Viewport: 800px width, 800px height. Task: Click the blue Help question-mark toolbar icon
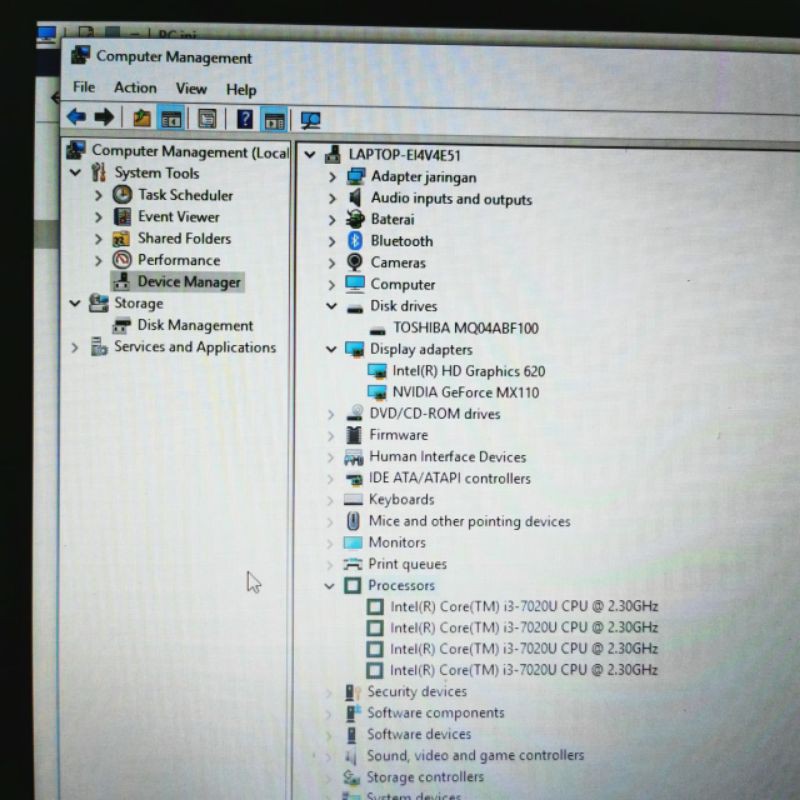(244, 119)
